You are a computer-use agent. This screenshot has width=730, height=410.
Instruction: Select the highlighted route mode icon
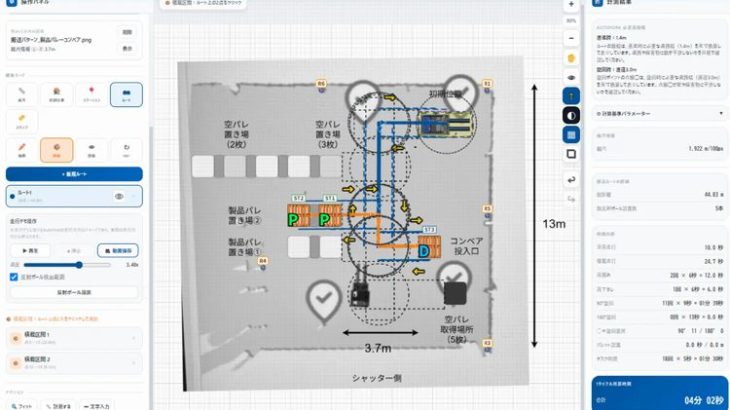point(126,94)
